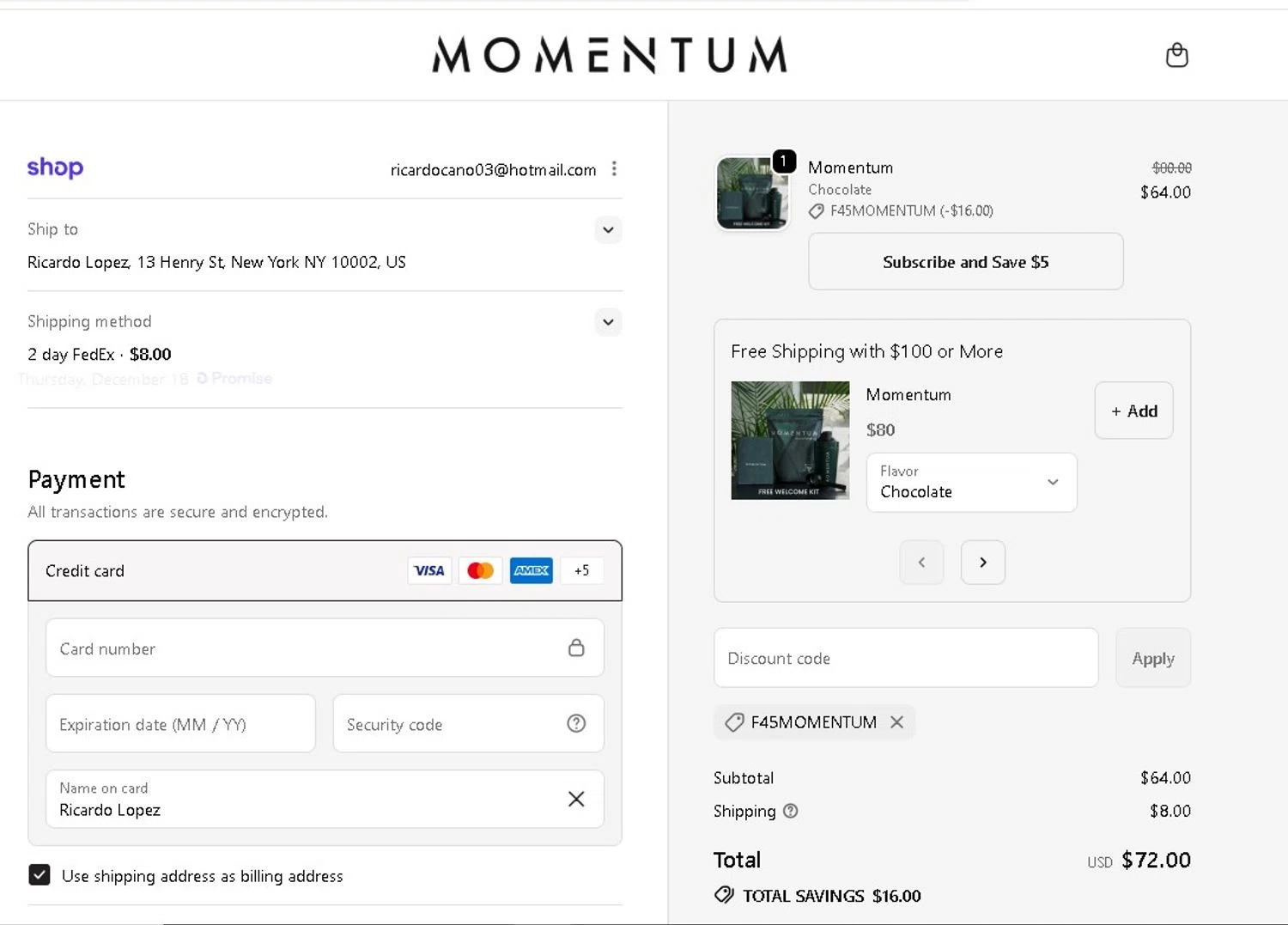Click the tag icon in F45MOMENTUM chip

point(734,722)
